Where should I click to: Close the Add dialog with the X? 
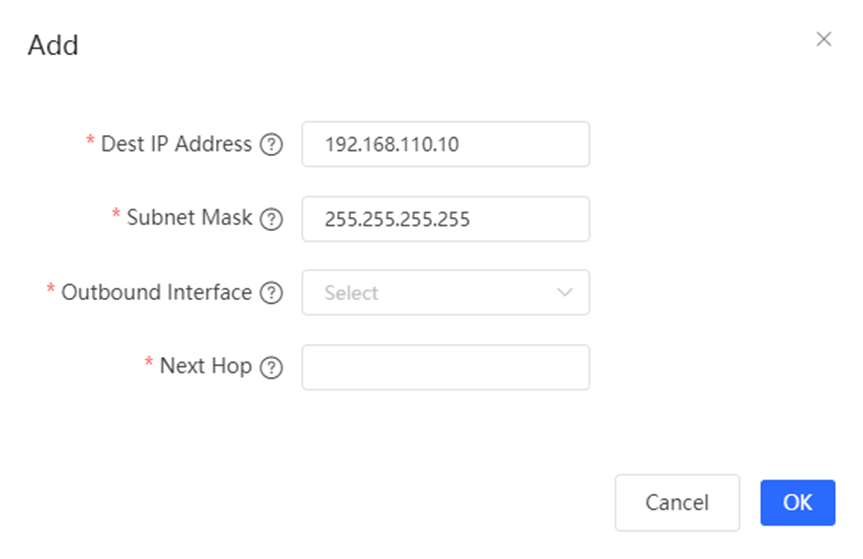coord(823,40)
